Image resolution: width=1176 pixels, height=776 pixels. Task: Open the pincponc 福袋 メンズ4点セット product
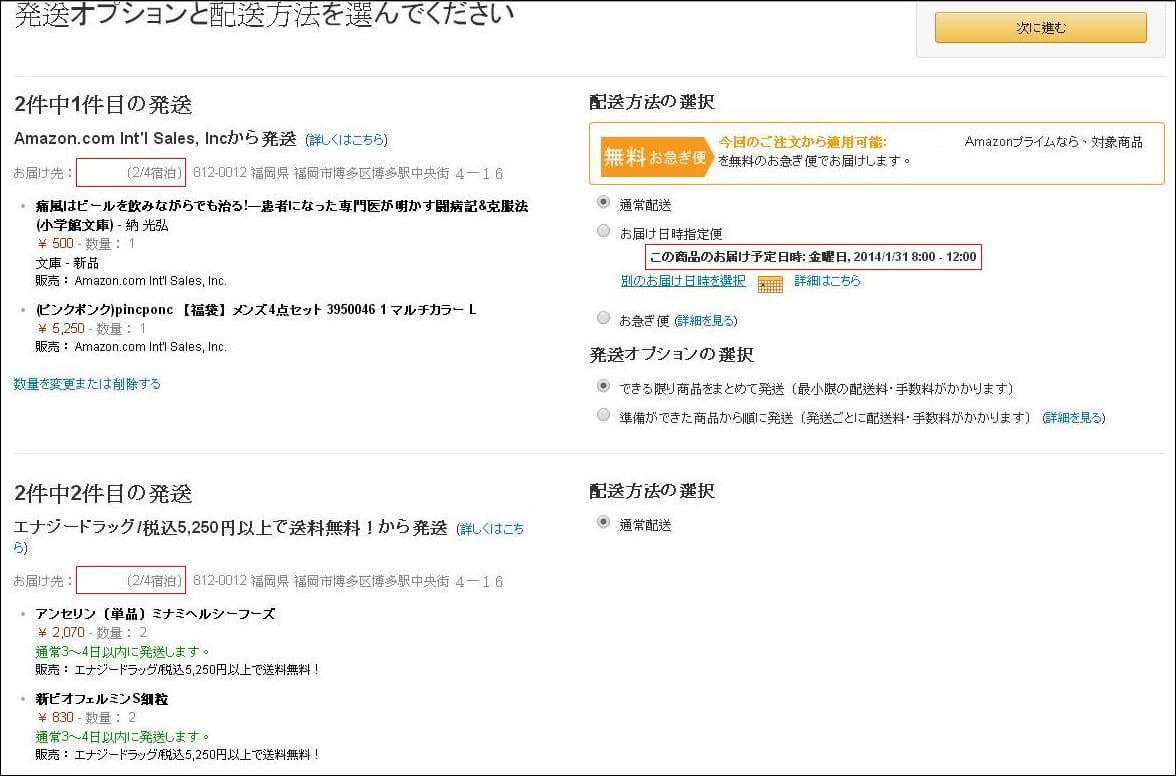click(250, 310)
